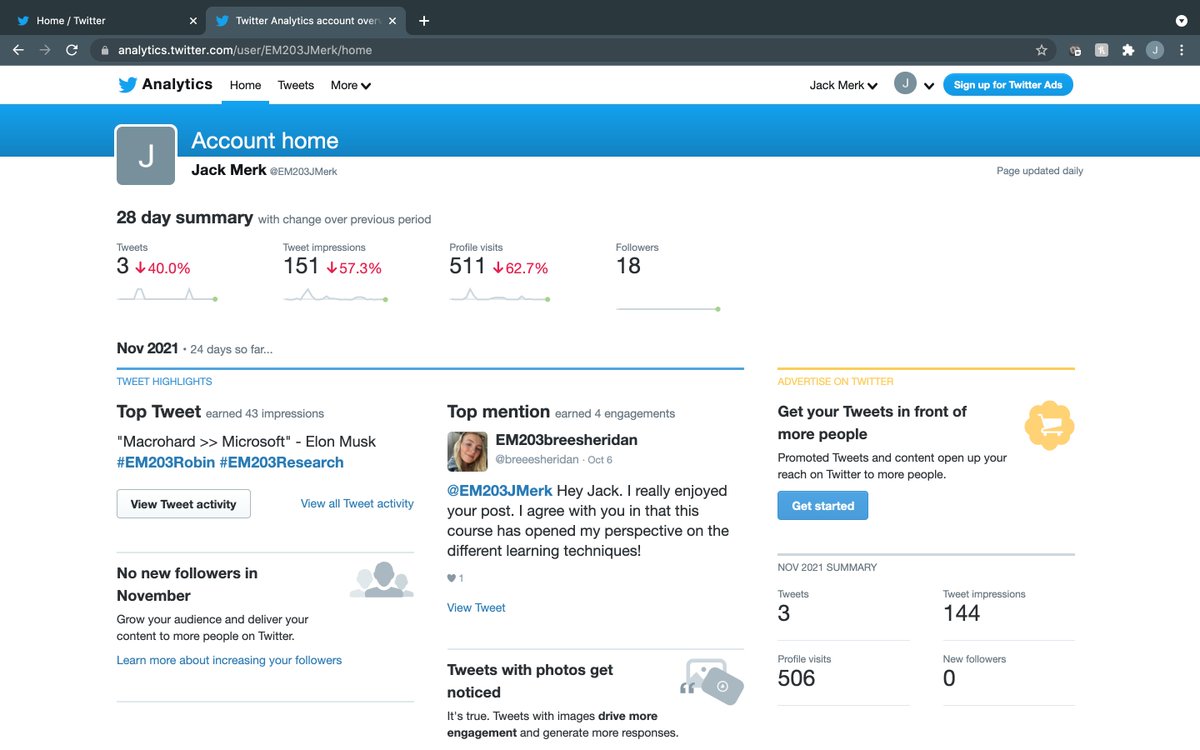Click the Twitter Analytics bird logo

(127, 85)
